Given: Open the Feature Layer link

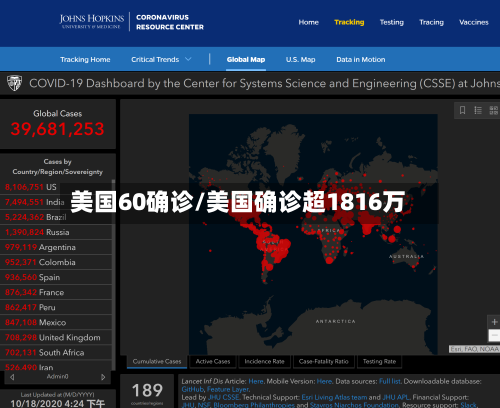Looking at the screenshot, I should tap(228, 389).
